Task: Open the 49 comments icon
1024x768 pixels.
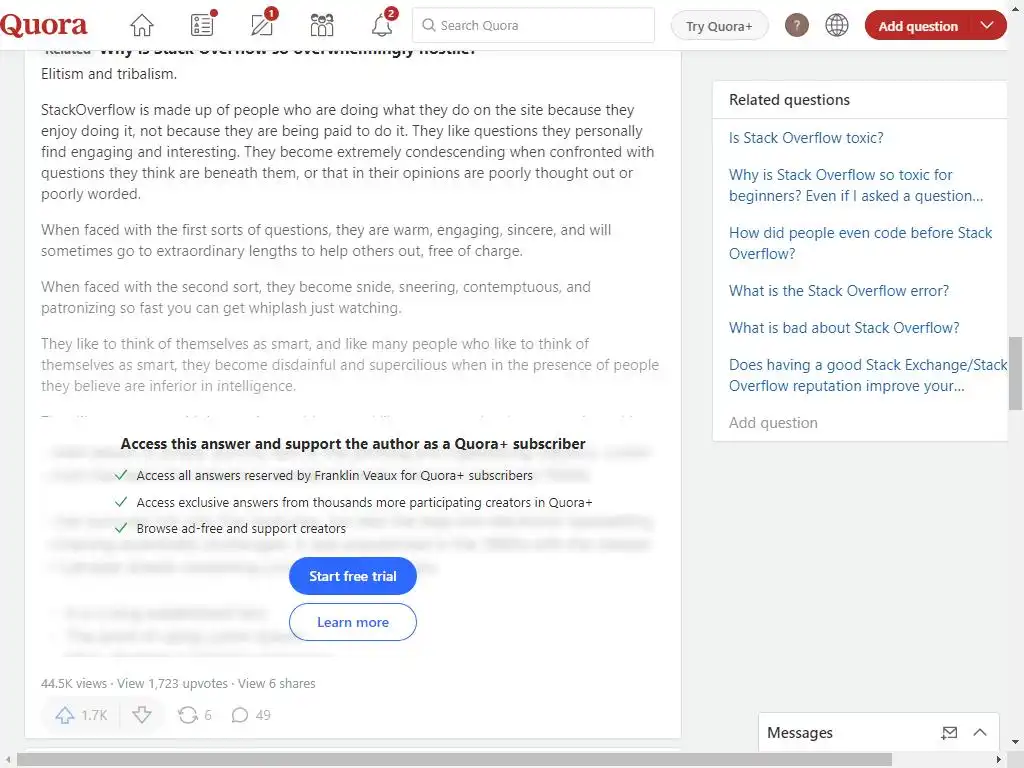Action: [251, 715]
